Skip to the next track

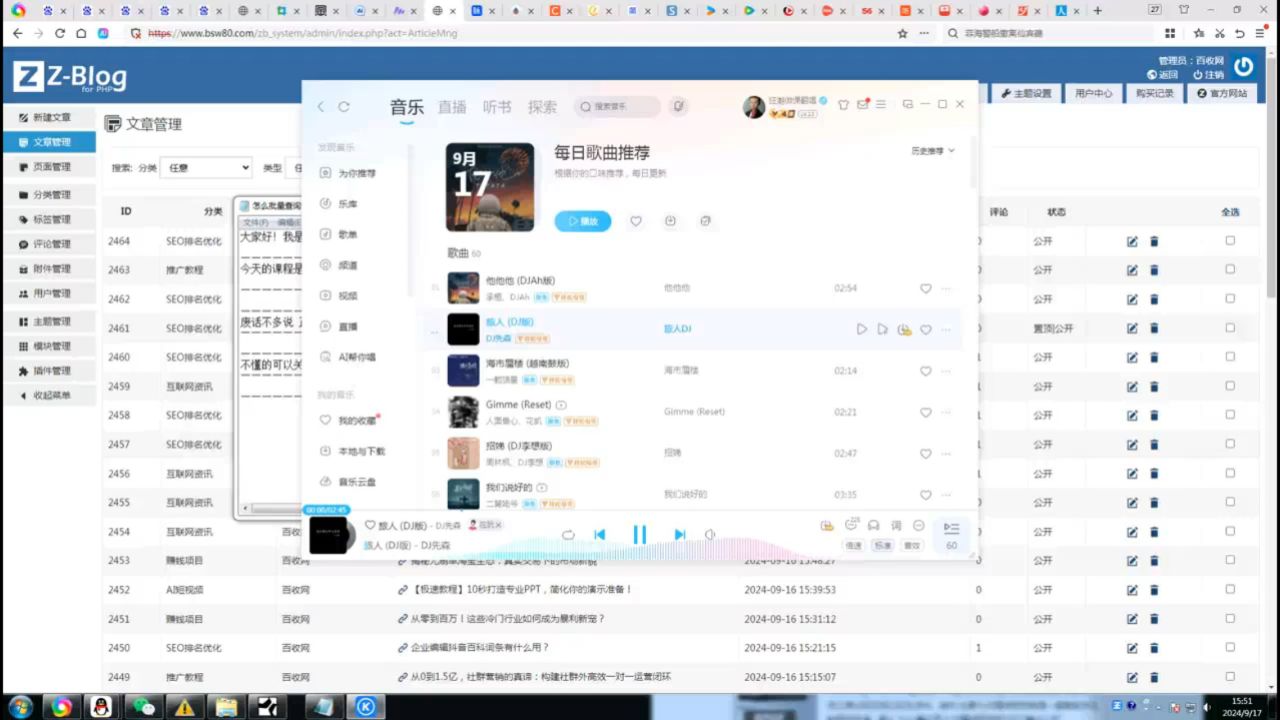pos(680,535)
